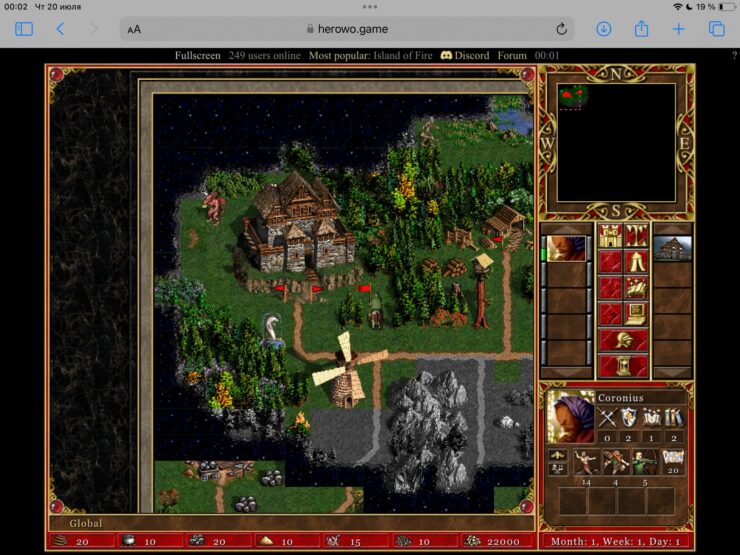This screenshot has height=555, width=740.
Task: Open System Options computer icon
Action: [x=637, y=314]
